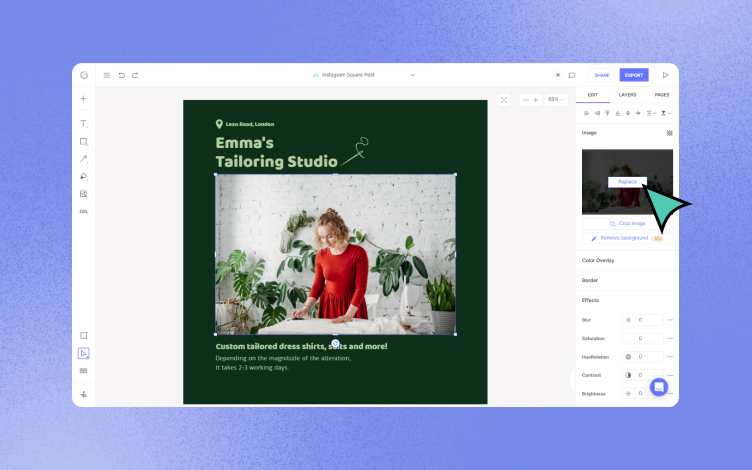Click the play preview icon
Viewport: 752px width, 470px height.
(665, 75)
